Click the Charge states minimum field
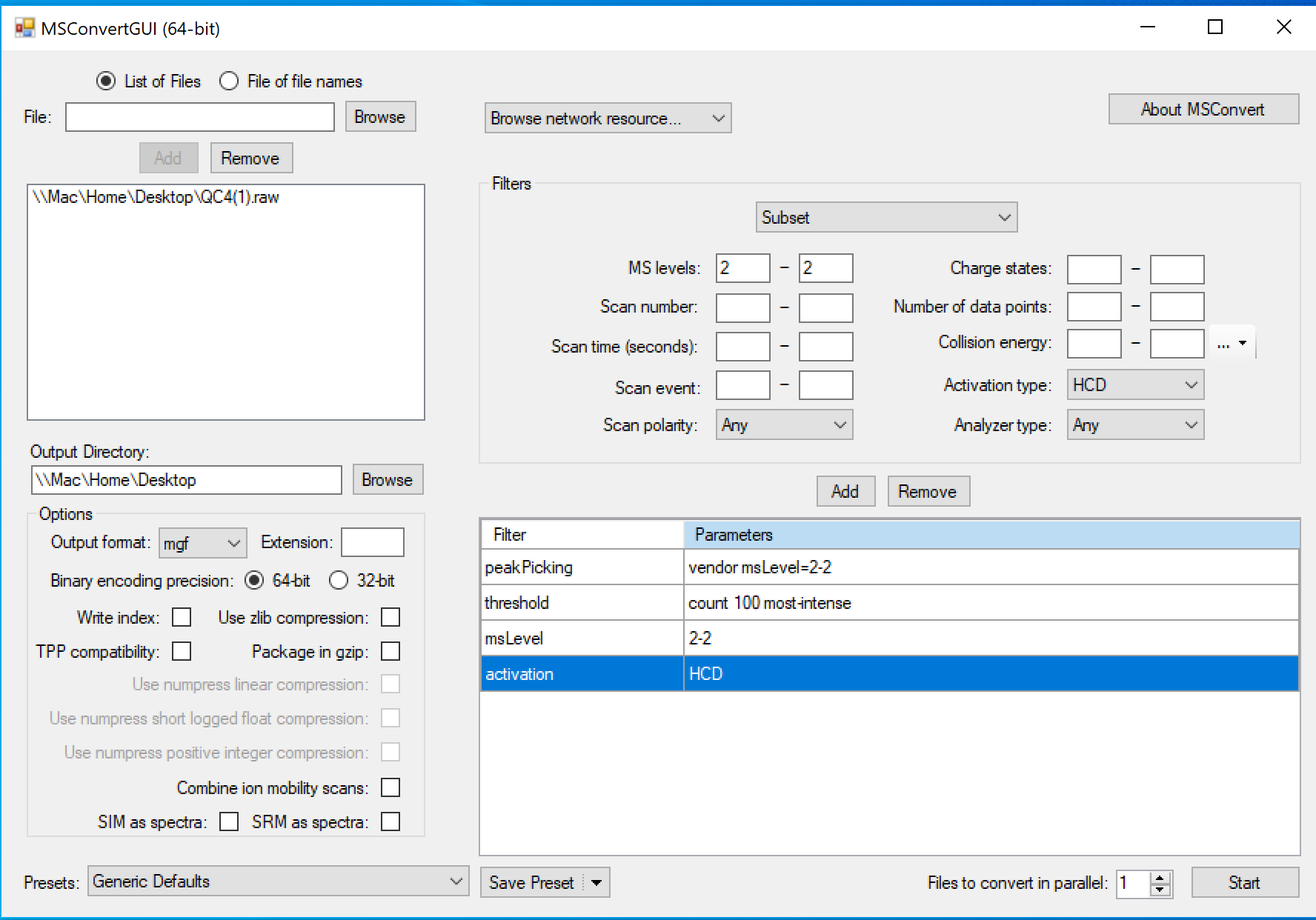This screenshot has height=920, width=1316. click(1094, 270)
